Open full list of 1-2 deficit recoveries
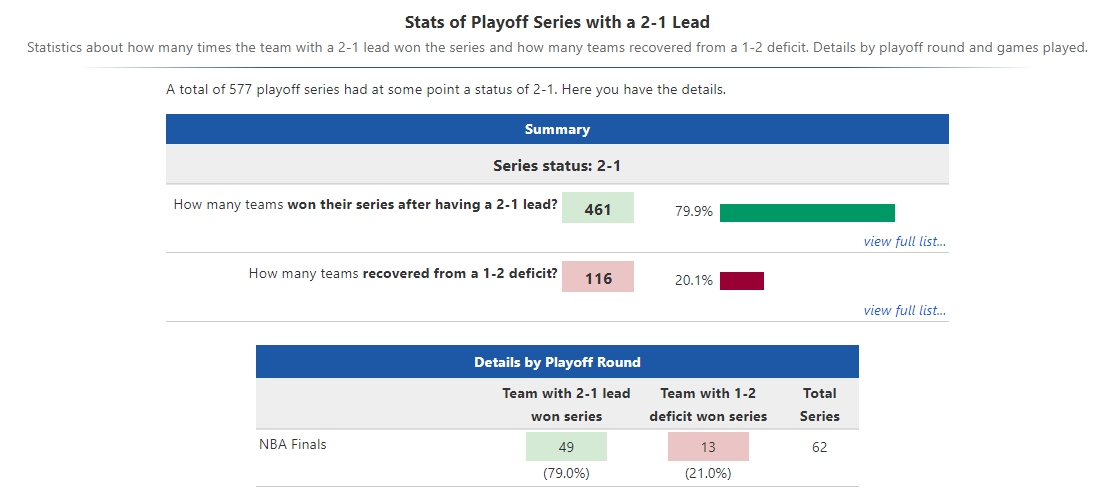Screen dimensions: 1098x488 (904, 310)
